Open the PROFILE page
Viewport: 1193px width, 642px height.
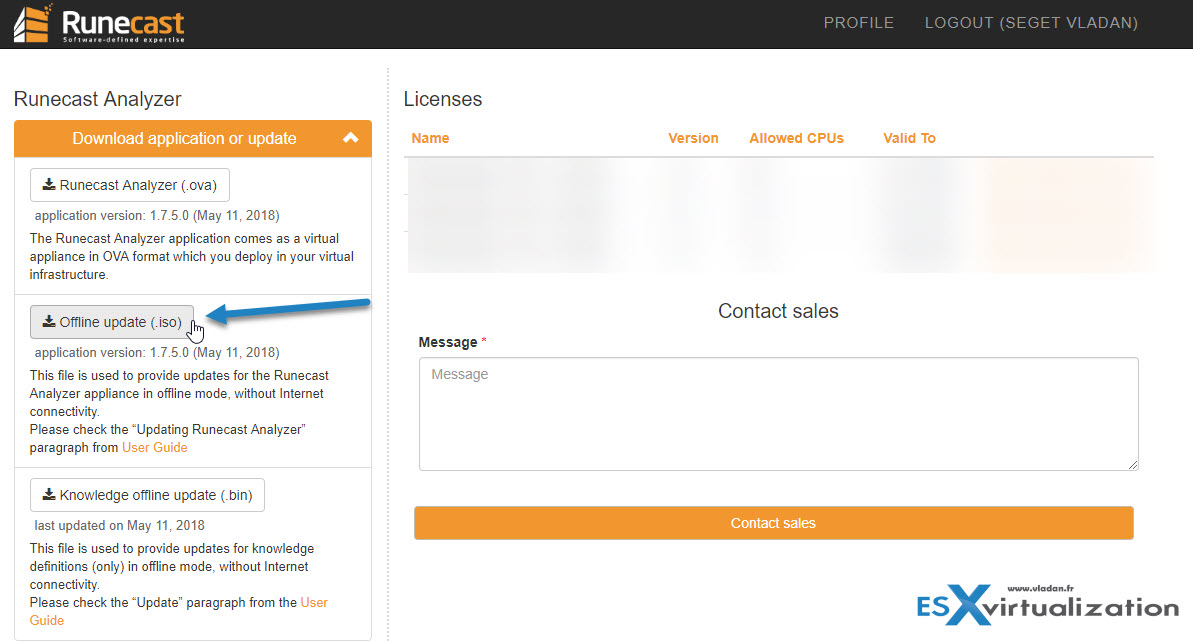(858, 23)
